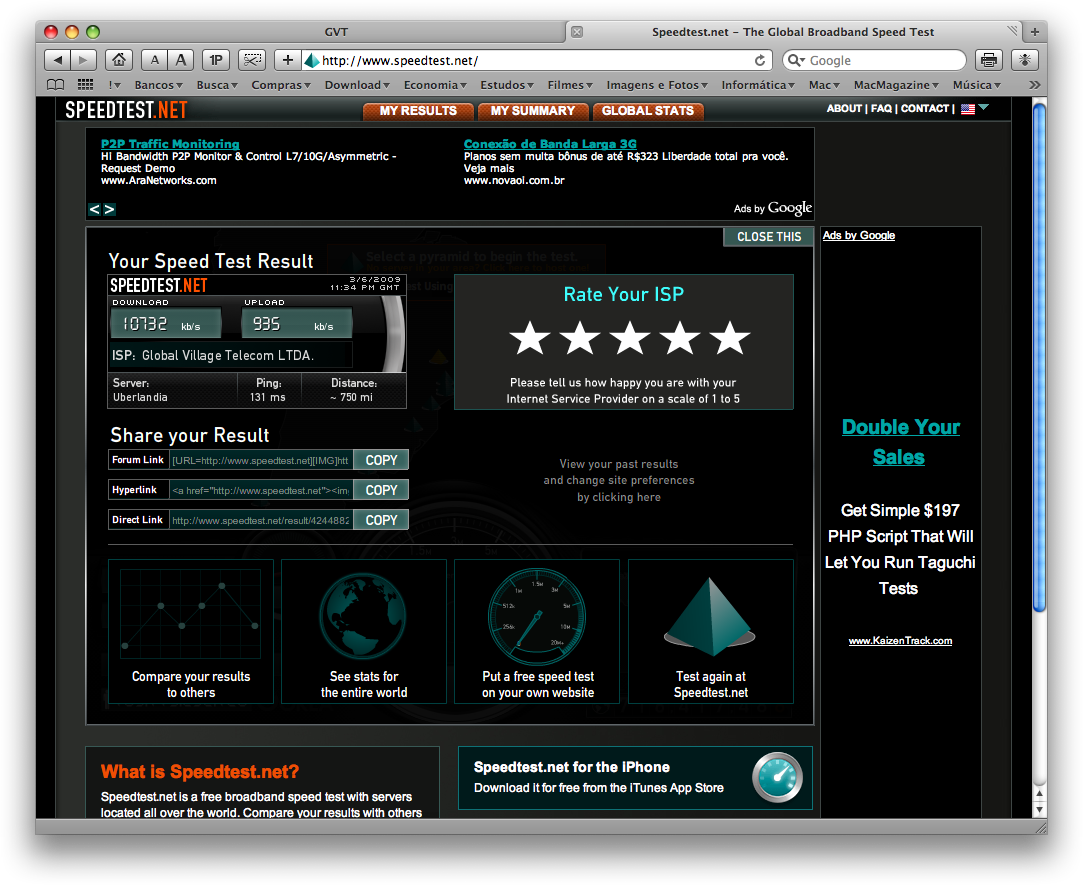
Task: Click the bug report icon
Action: click(x=1025, y=60)
